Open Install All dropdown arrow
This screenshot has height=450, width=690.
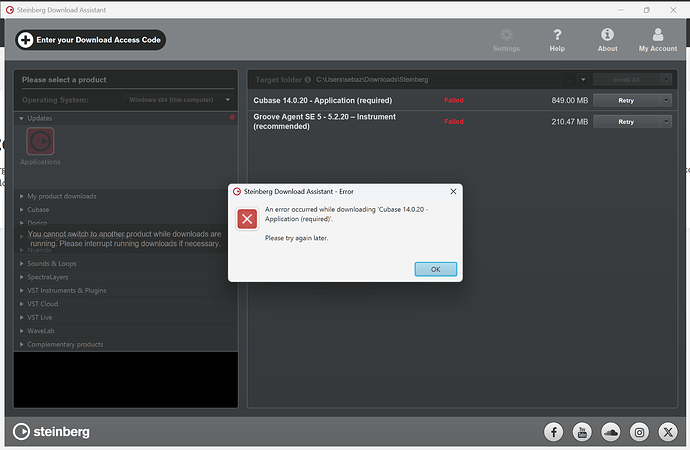coord(666,80)
